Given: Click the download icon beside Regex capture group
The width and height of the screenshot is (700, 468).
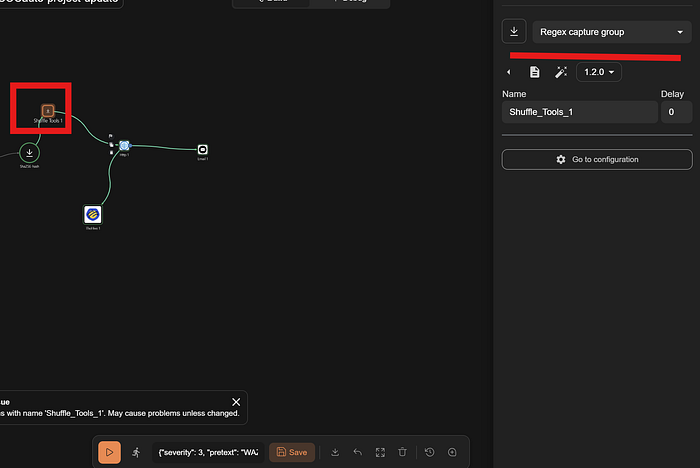Looking at the screenshot, I should pyautogui.click(x=514, y=32).
